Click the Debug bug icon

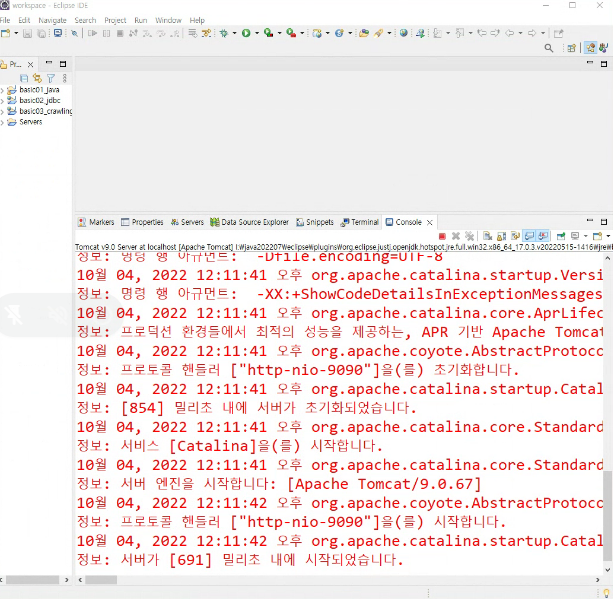pyautogui.click(x=224, y=33)
